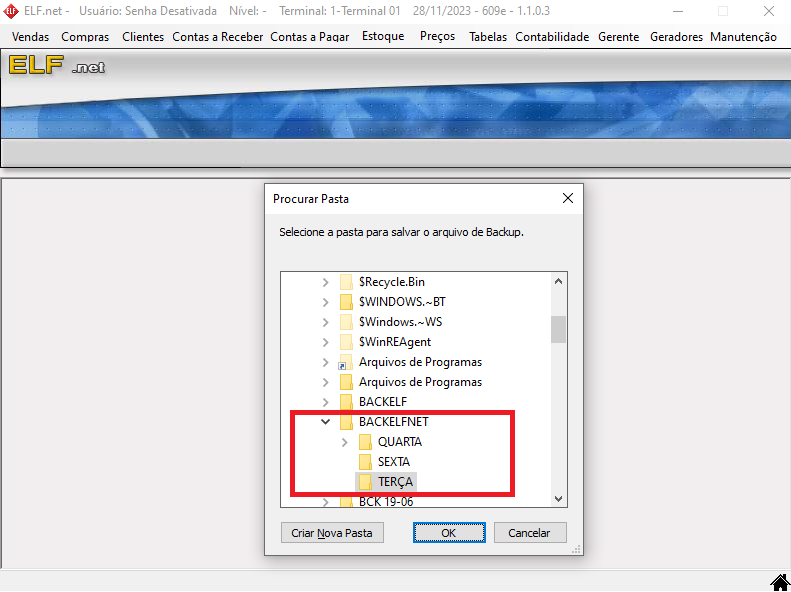Click the scroll down arrow in folder tree
The width and height of the screenshot is (791, 592).
point(558,499)
